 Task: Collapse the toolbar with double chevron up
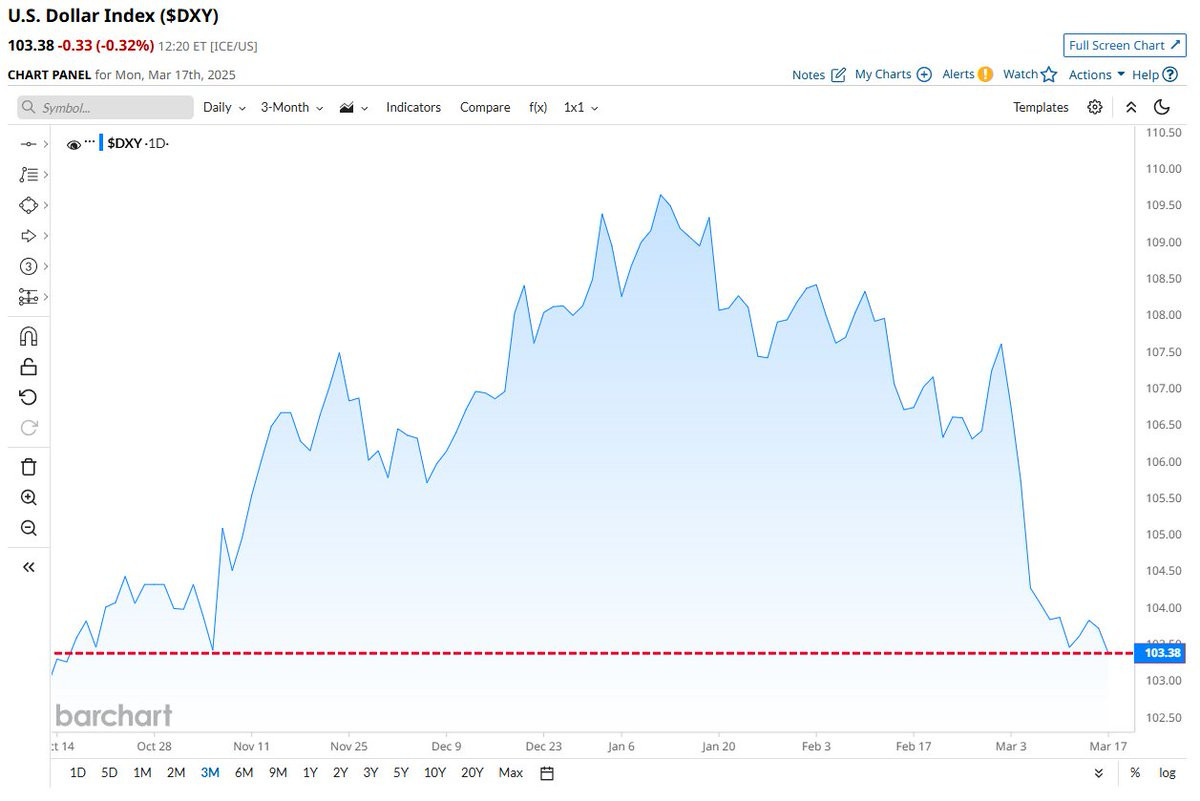[x=1131, y=107]
